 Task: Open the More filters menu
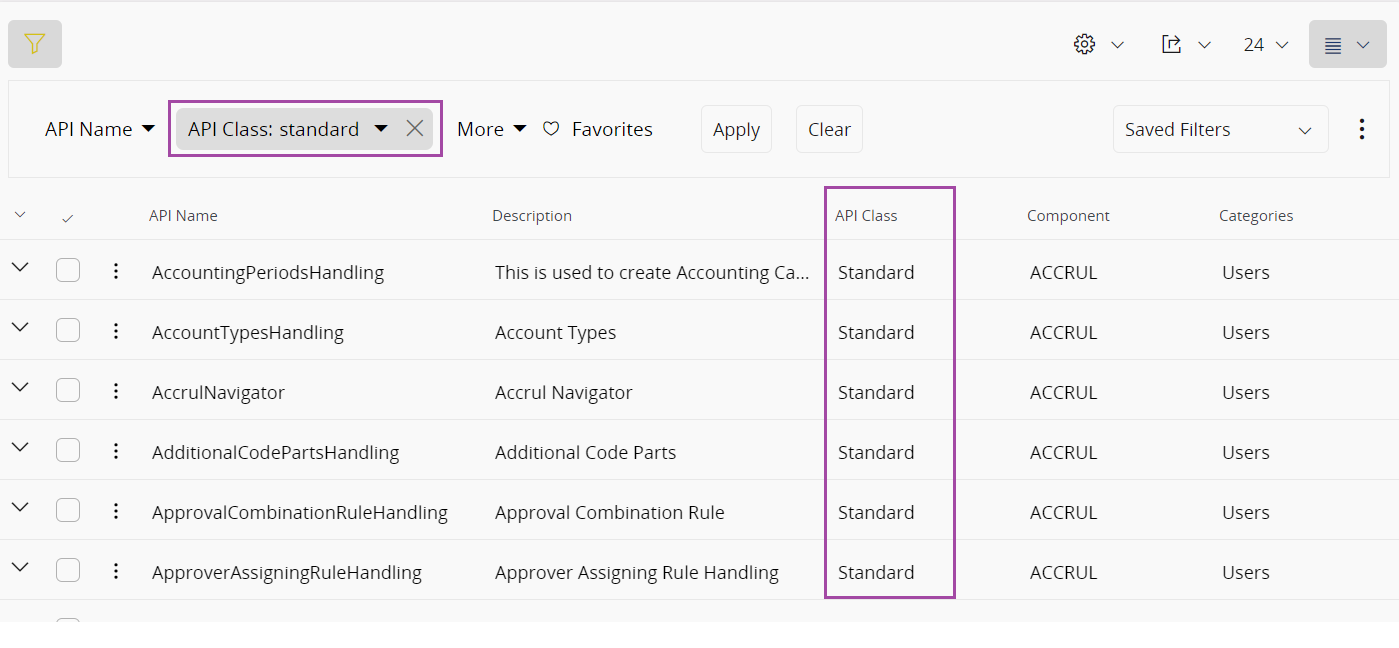pos(491,129)
